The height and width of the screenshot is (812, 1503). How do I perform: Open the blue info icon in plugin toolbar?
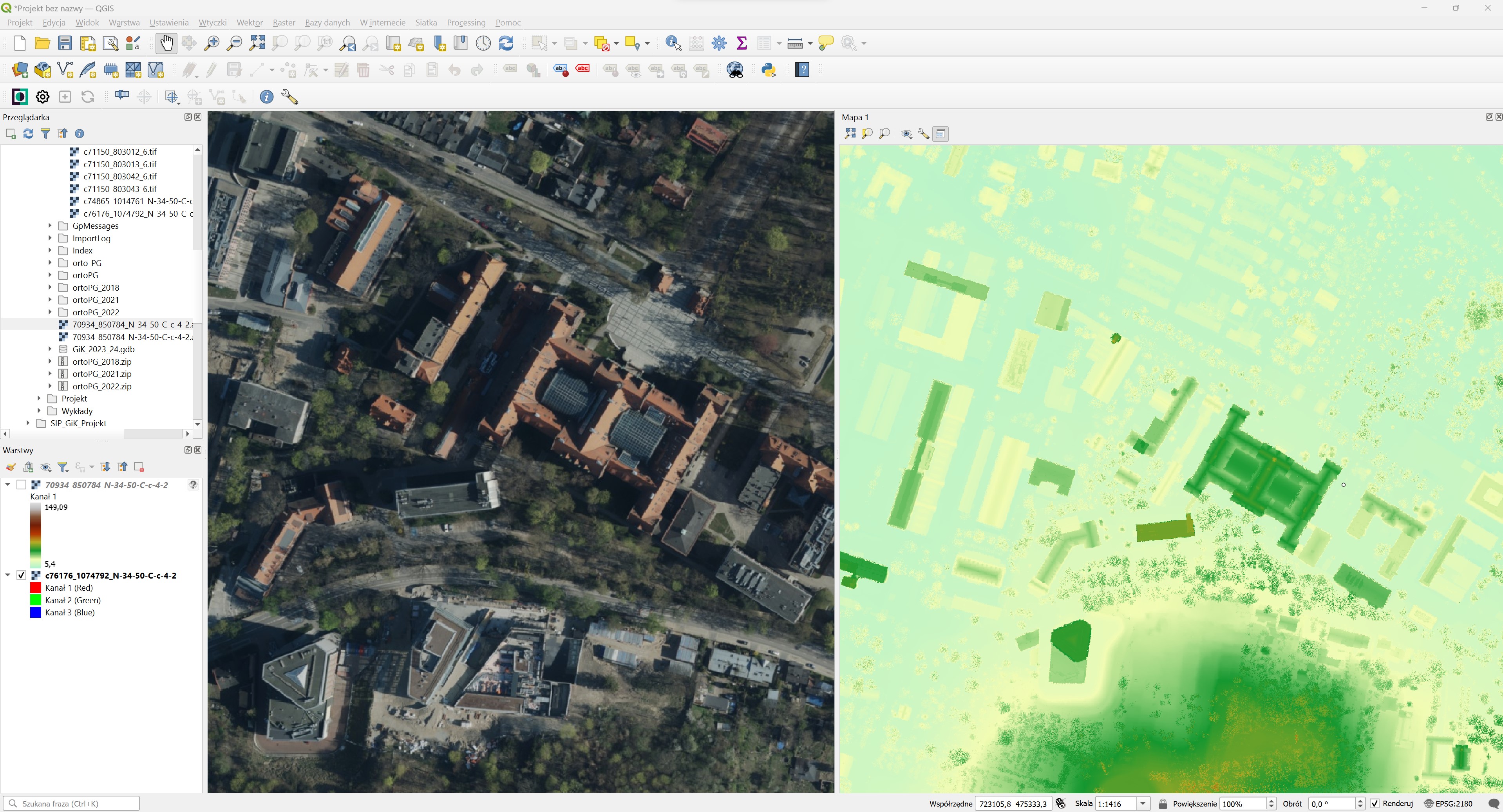tap(266, 97)
